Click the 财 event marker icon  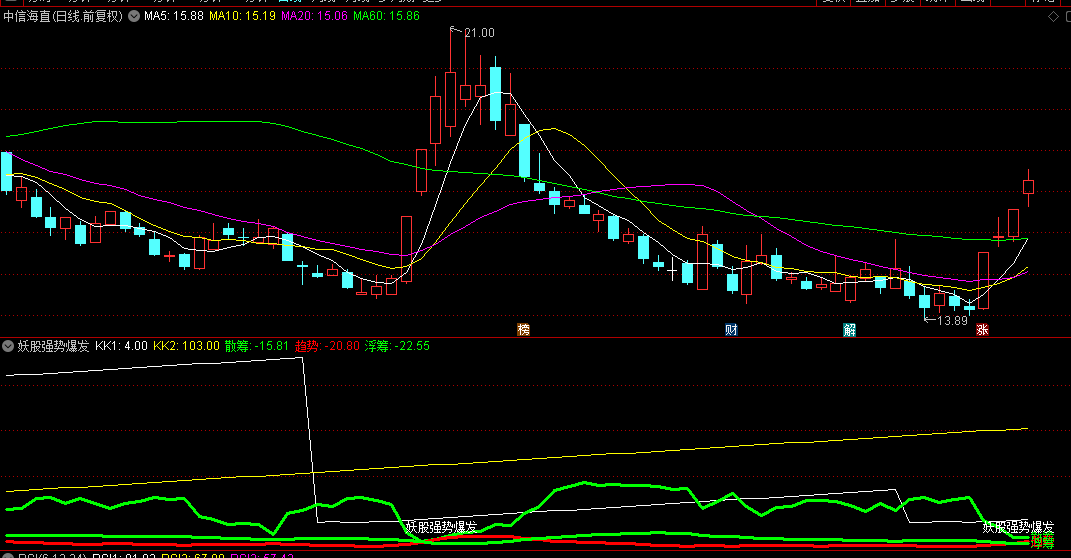click(732, 330)
